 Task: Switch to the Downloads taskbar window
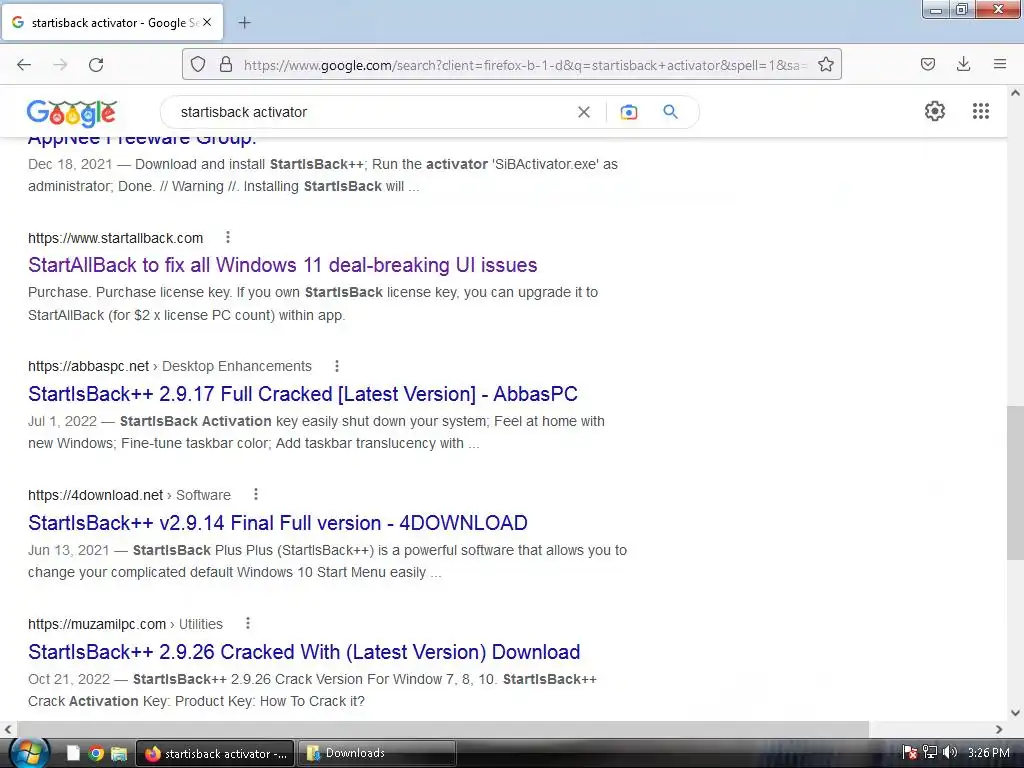pyautogui.click(x=377, y=753)
